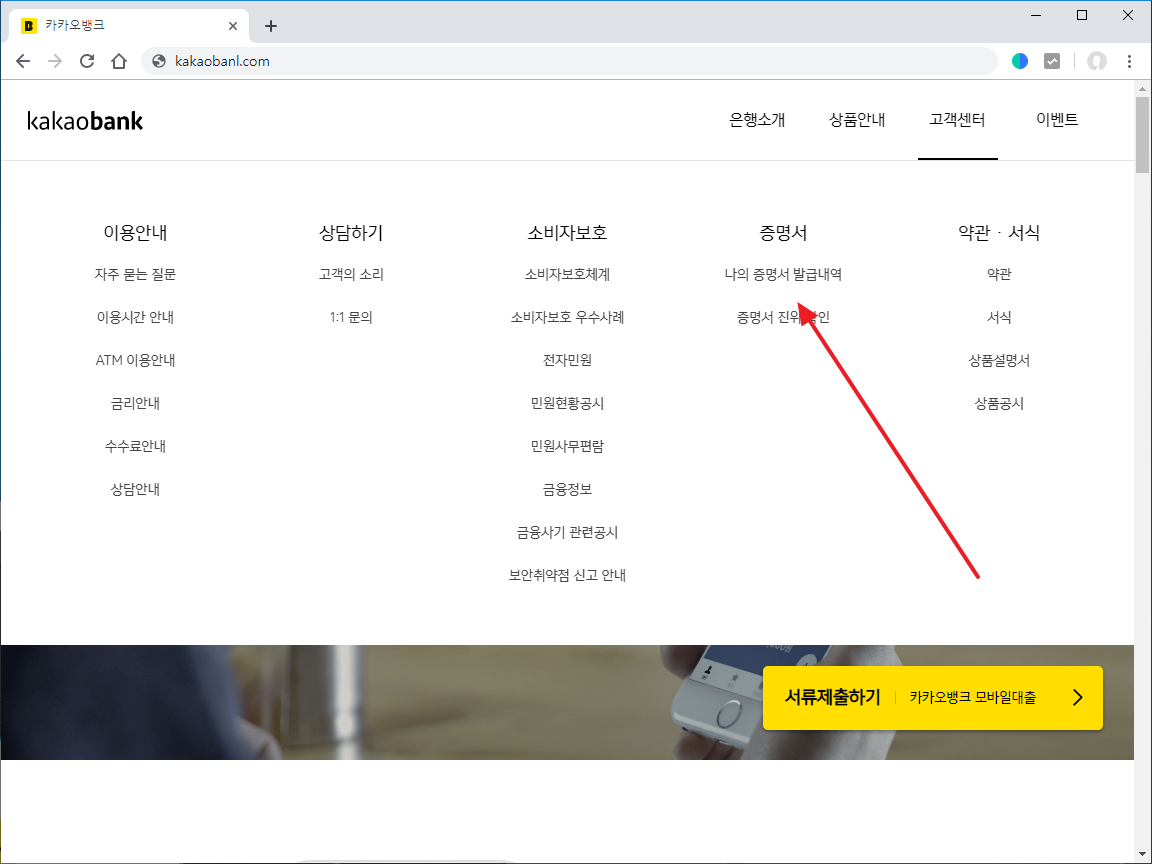Click the site information globe icon
Screen dimensions: 1152x864
(159, 61)
